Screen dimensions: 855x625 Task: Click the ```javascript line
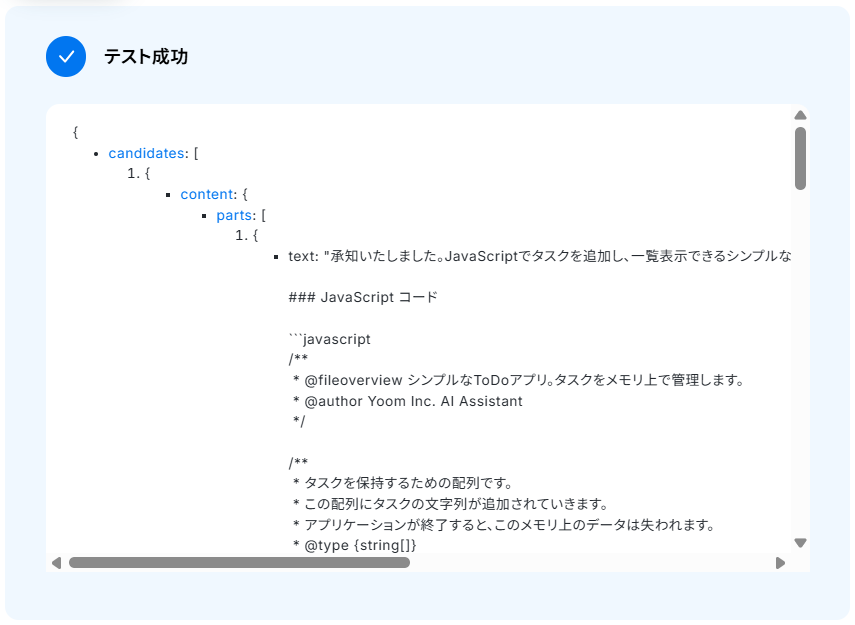[329, 339]
